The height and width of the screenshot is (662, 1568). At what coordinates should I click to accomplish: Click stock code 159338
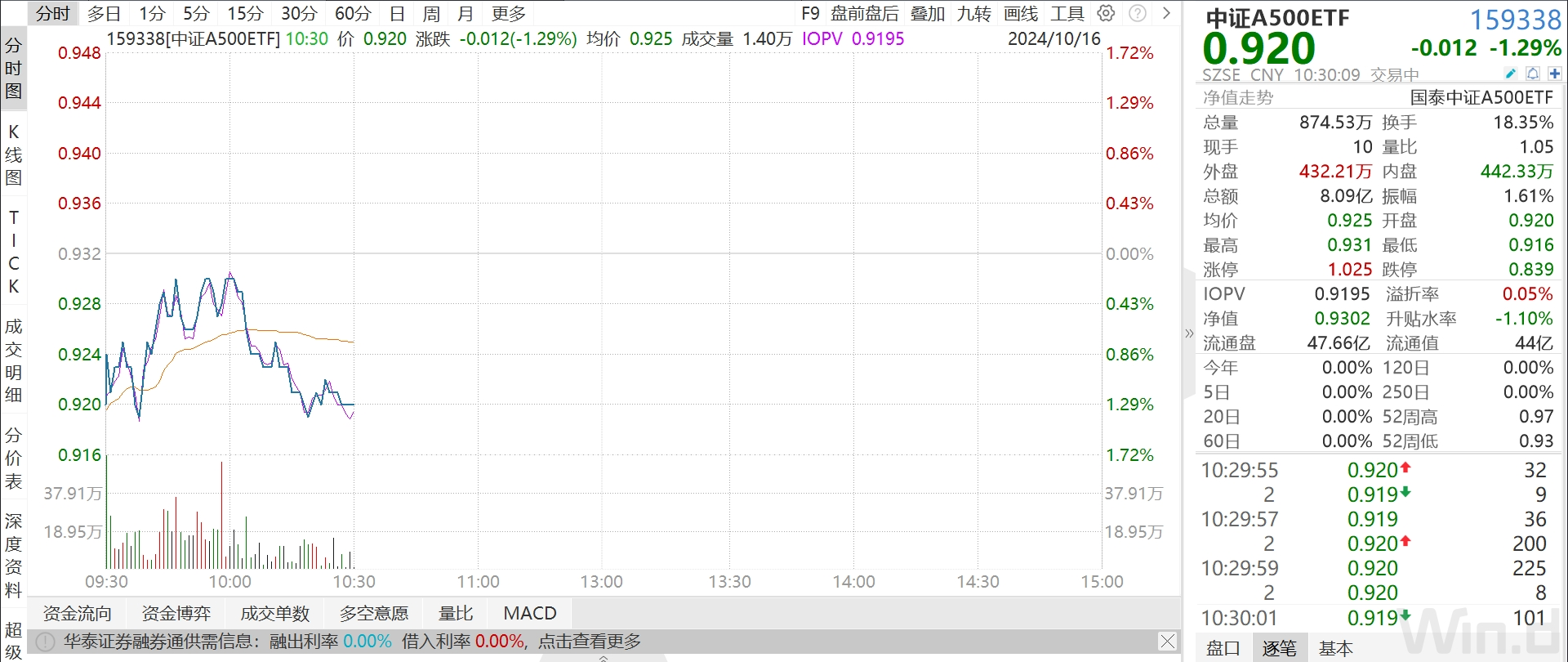1516,19
